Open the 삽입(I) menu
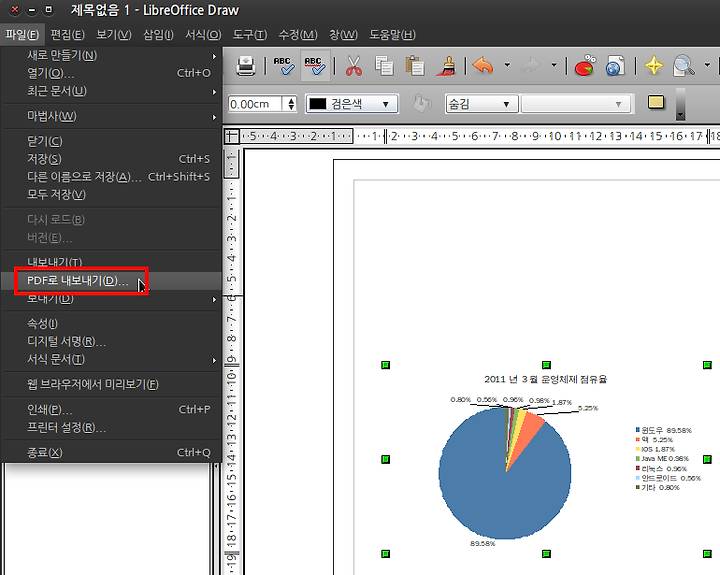The width and height of the screenshot is (720, 575). (158, 35)
